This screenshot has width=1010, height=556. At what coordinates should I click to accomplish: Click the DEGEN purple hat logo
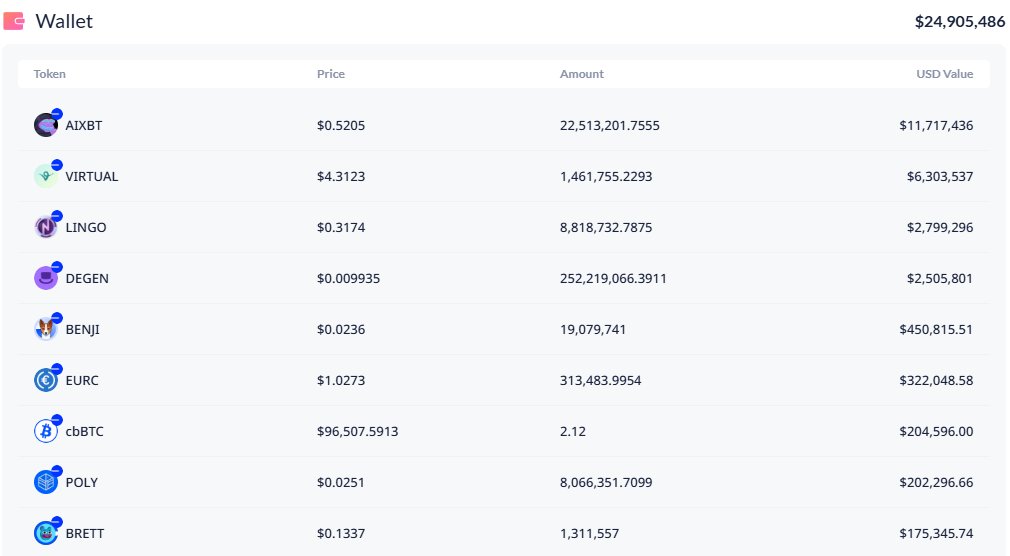[x=46, y=278]
